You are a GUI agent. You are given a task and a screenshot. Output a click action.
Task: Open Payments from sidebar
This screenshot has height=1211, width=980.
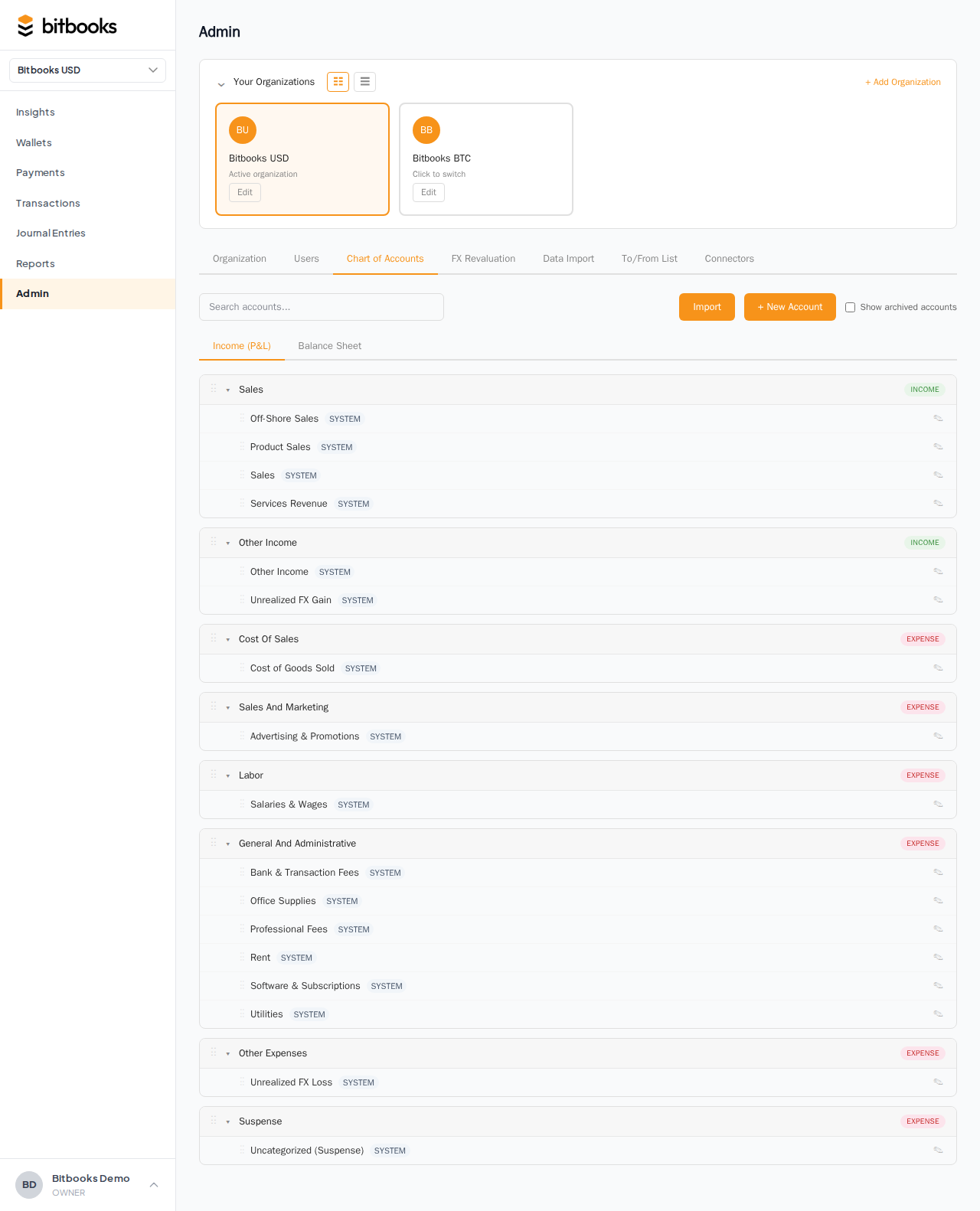(87, 173)
